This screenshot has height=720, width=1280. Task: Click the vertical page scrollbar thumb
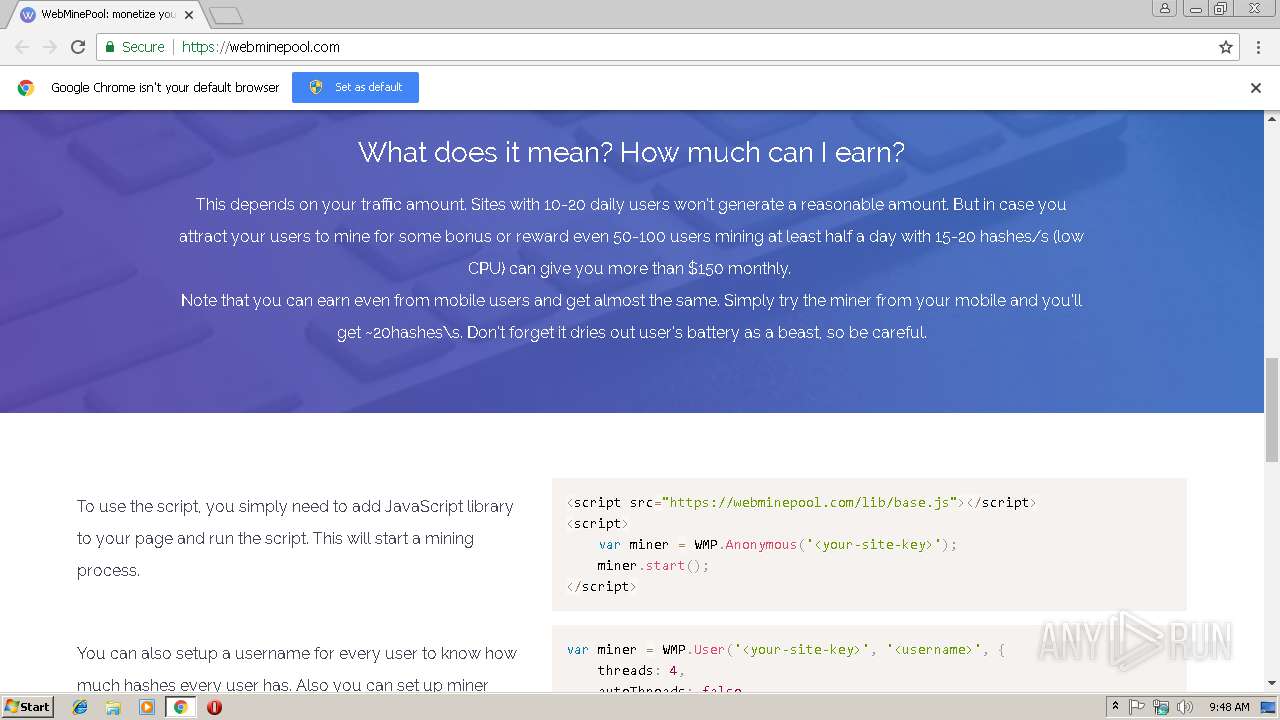(1272, 409)
